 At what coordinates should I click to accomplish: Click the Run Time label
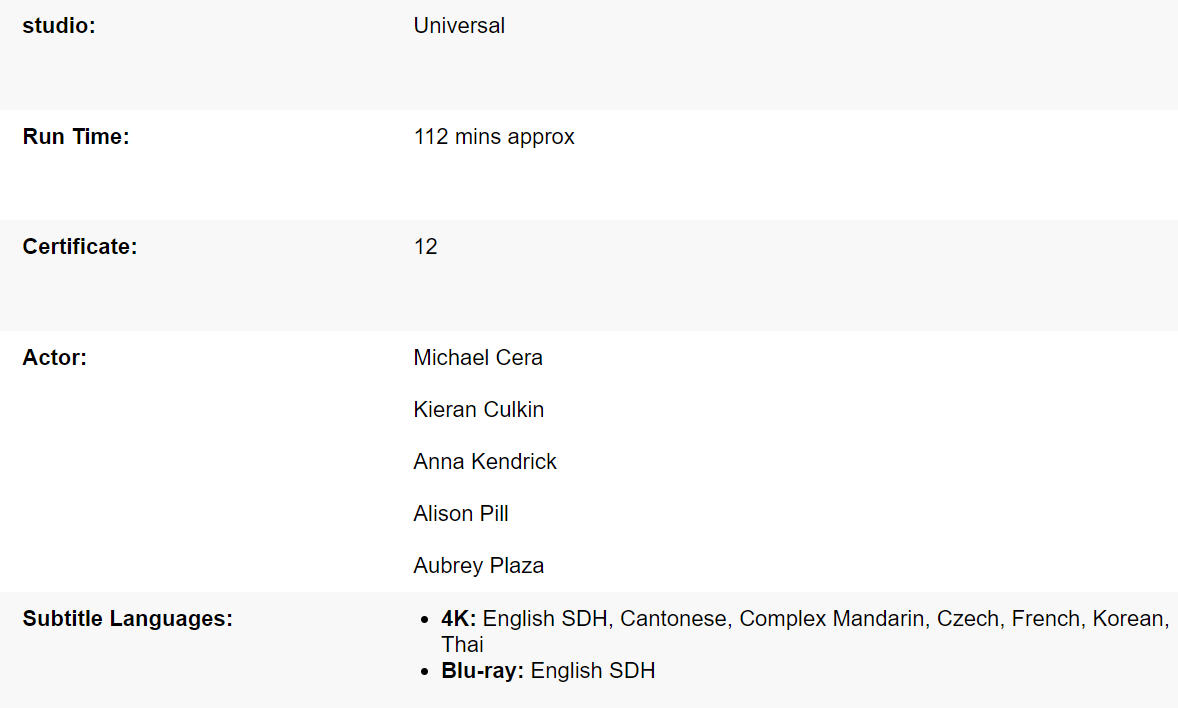pos(76,137)
